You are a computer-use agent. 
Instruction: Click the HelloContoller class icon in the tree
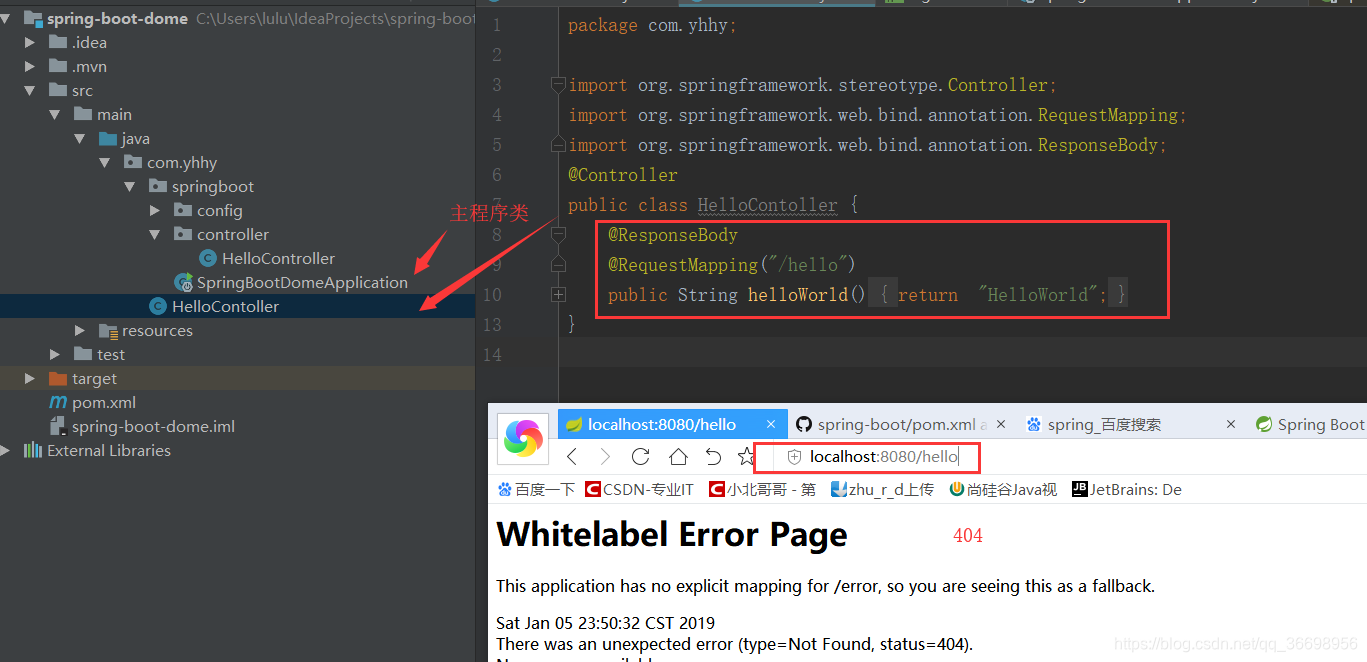(x=158, y=306)
